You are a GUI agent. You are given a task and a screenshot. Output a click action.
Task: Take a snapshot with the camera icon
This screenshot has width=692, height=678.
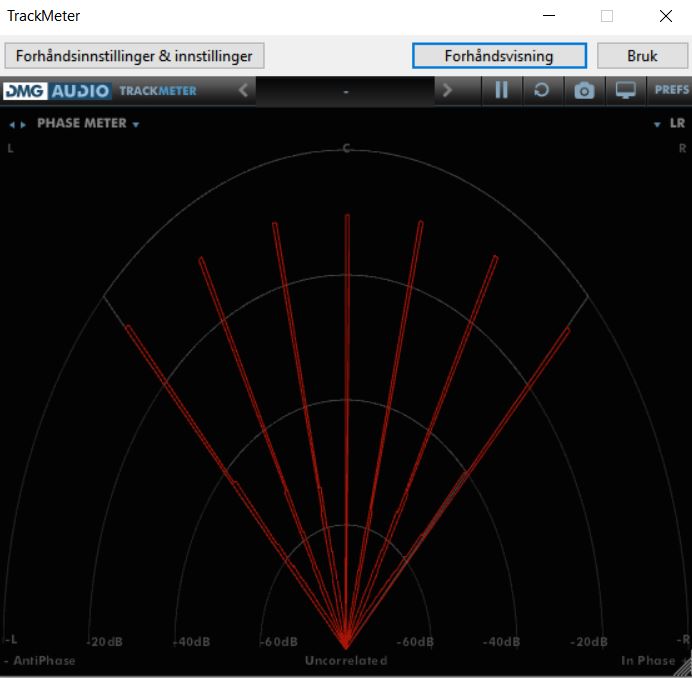click(x=584, y=91)
